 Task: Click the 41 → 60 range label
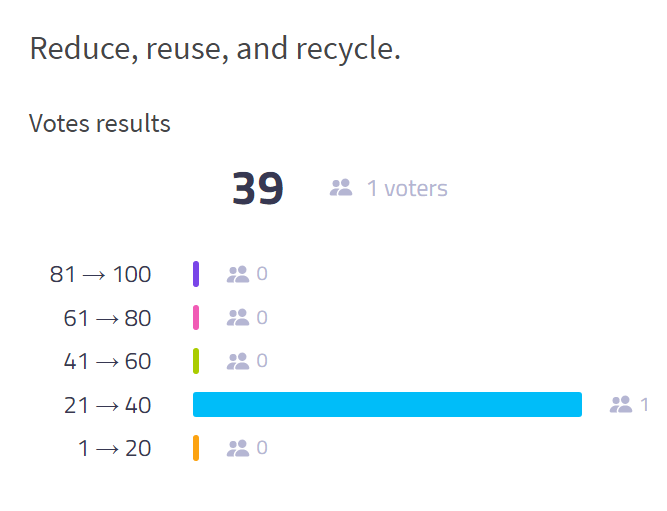[107, 362]
